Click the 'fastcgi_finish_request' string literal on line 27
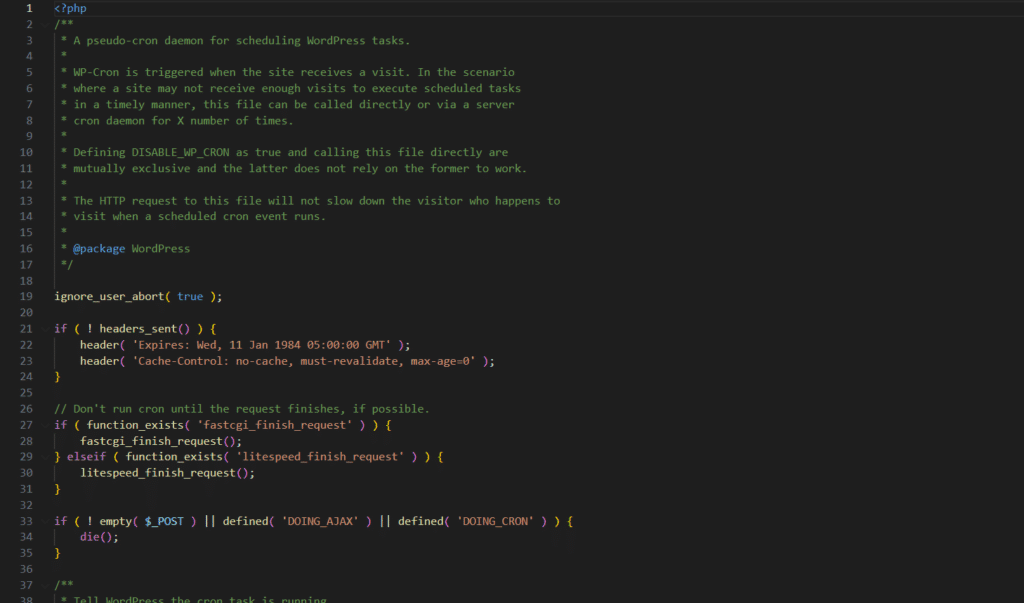The width and height of the screenshot is (1024, 603). tap(274, 425)
